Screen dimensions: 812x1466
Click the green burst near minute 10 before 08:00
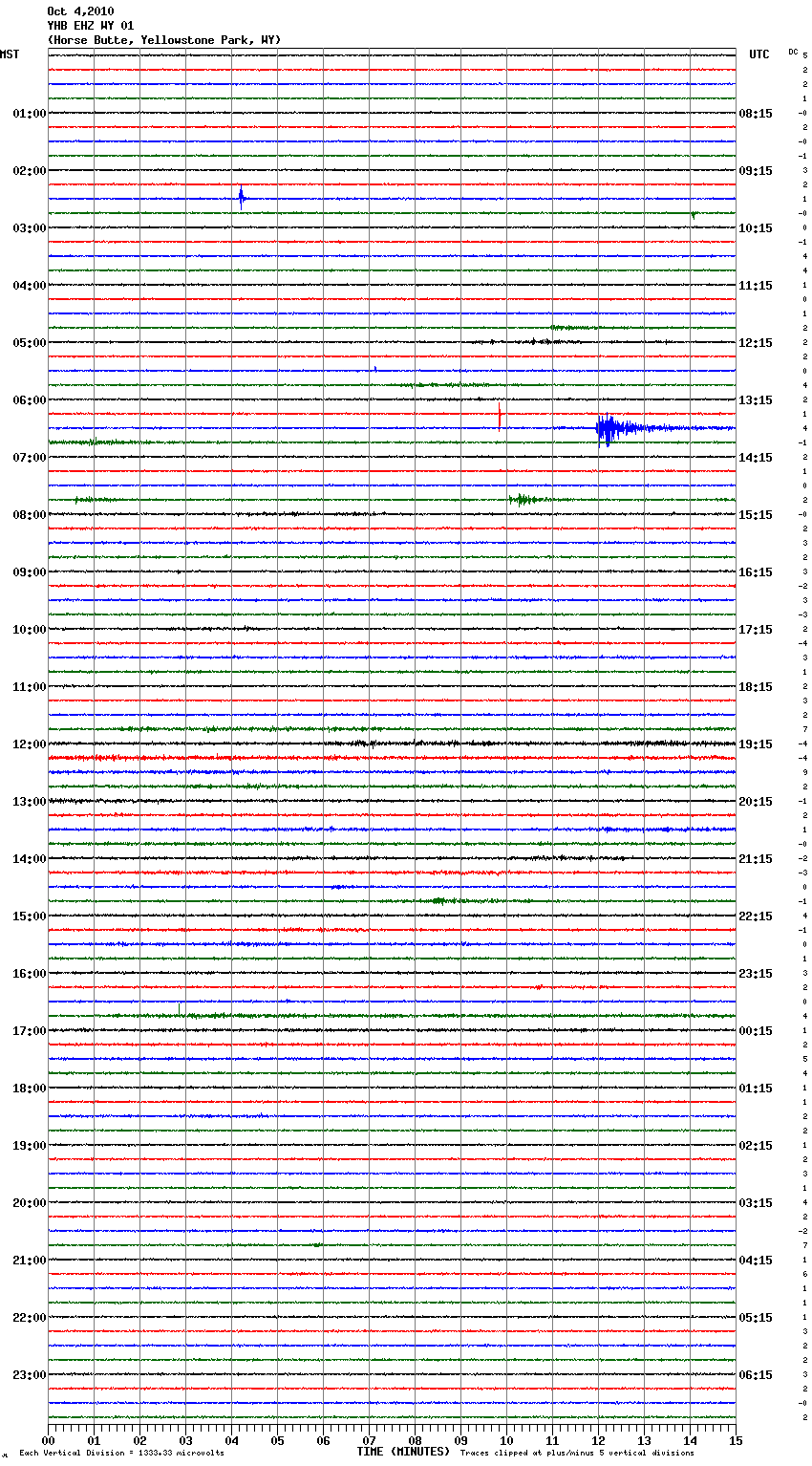pyautogui.click(x=524, y=499)
